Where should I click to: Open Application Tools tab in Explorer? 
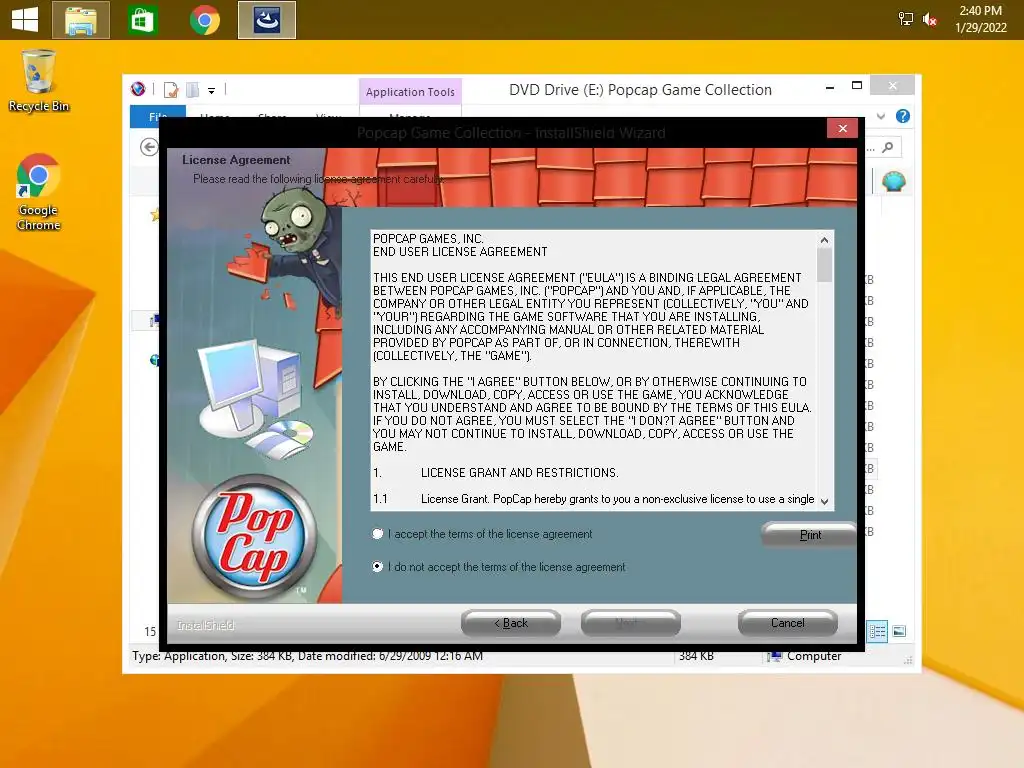coord(410,92)
